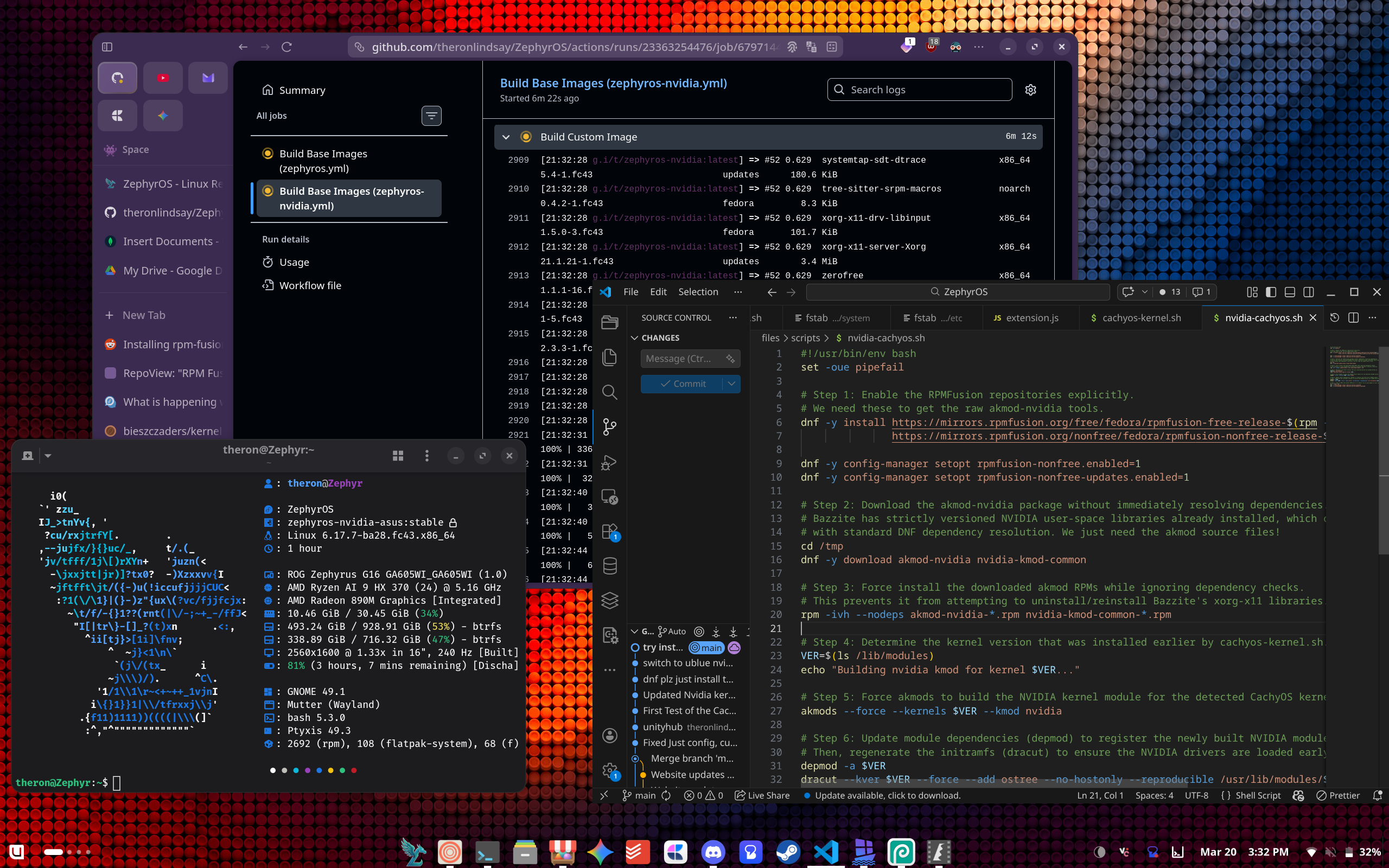Launch Steam from the taskbar

[x=788, y=852]
